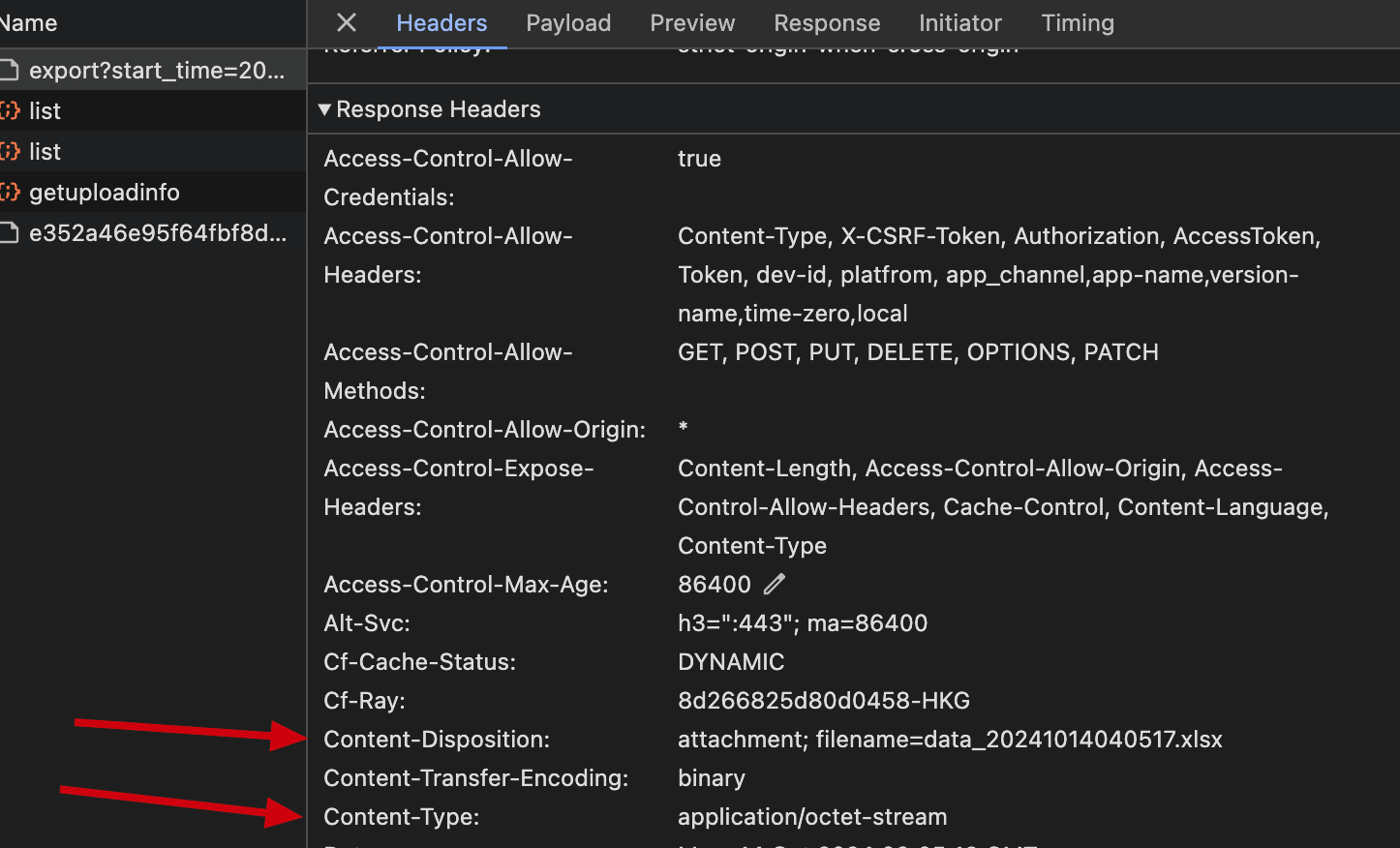
Task: Click the Name column header
Action: 29,23
